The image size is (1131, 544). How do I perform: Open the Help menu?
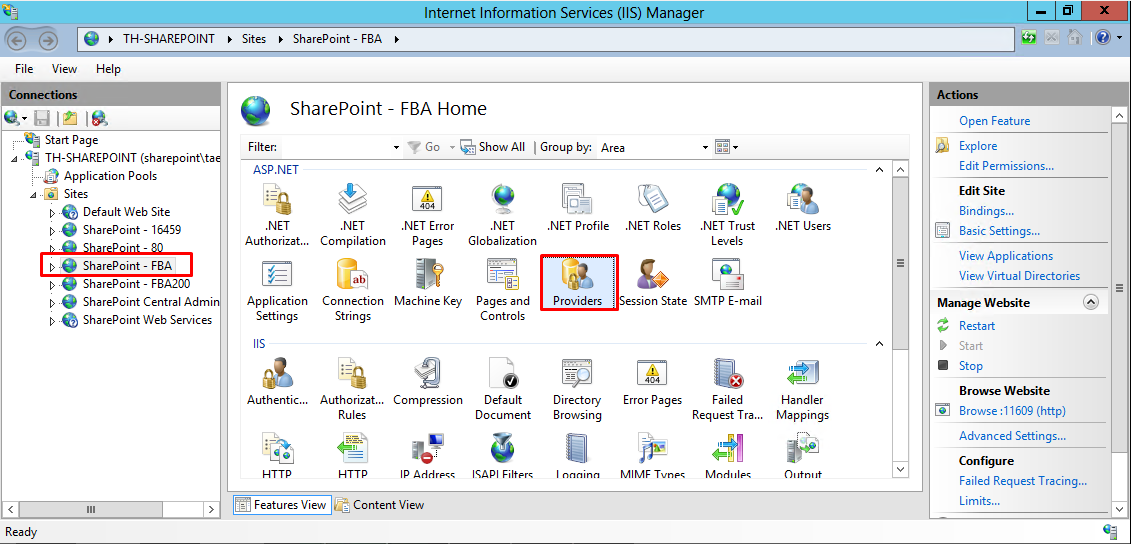tap(108, 69)
